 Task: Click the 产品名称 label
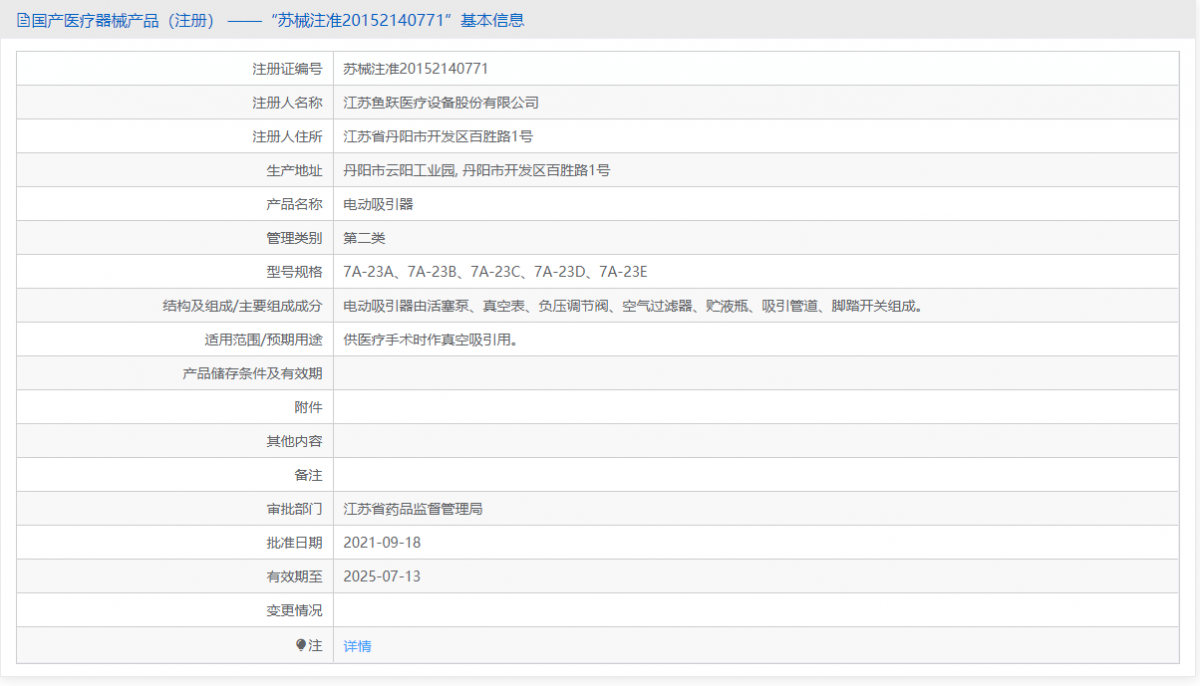point(294,205)
